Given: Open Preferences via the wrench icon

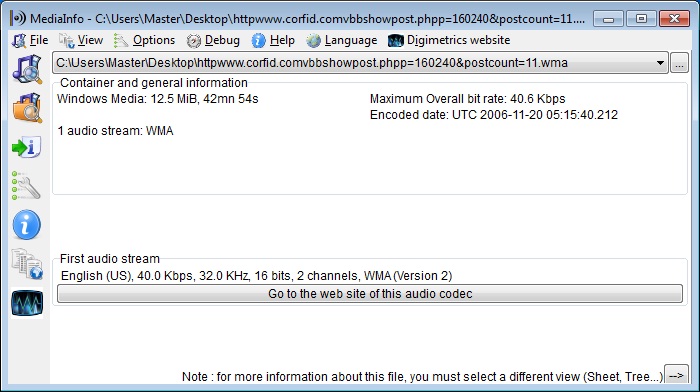Looking at the screenshot, I should [x=27, y=185].
